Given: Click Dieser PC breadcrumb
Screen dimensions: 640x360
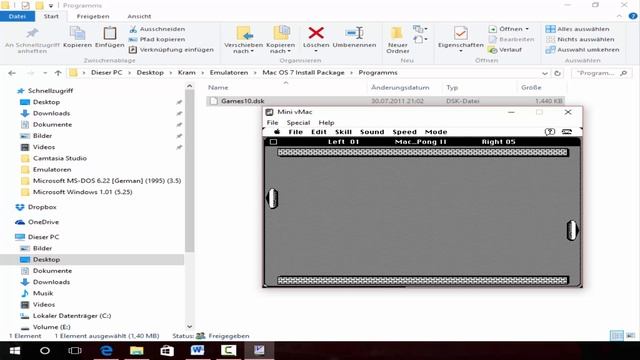Looking at the screenshot, I should pos(107,72).
